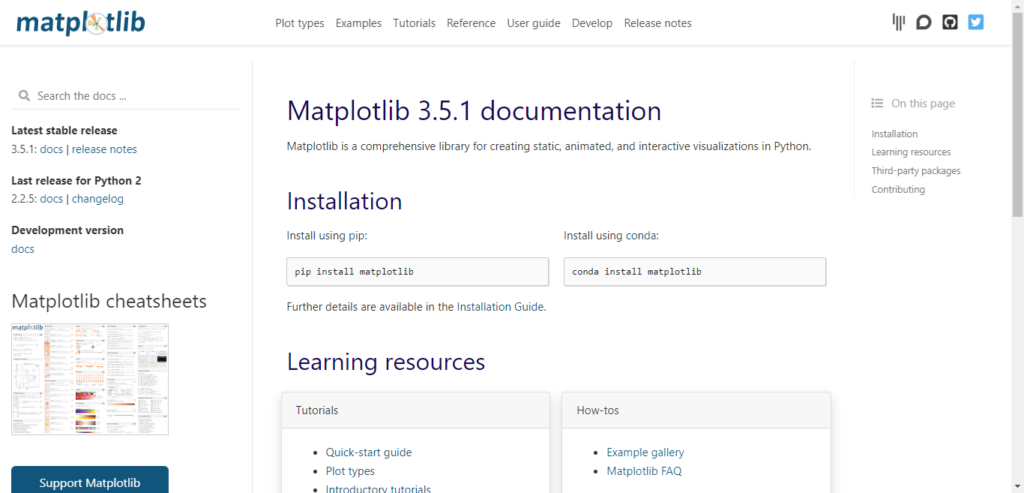Click the page vertical scrollbar thumb

[x=1017, y=114]
